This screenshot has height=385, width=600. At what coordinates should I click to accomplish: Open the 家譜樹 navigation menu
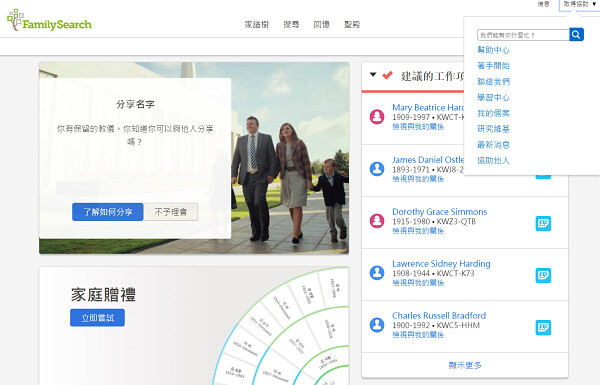point(257,24)
